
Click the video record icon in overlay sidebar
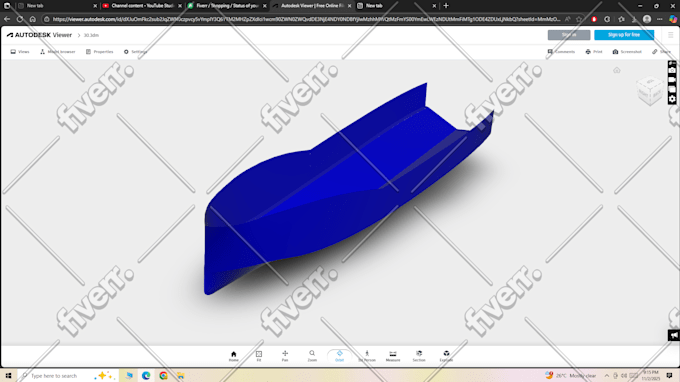pyautogui.click(x=672, y=80)
